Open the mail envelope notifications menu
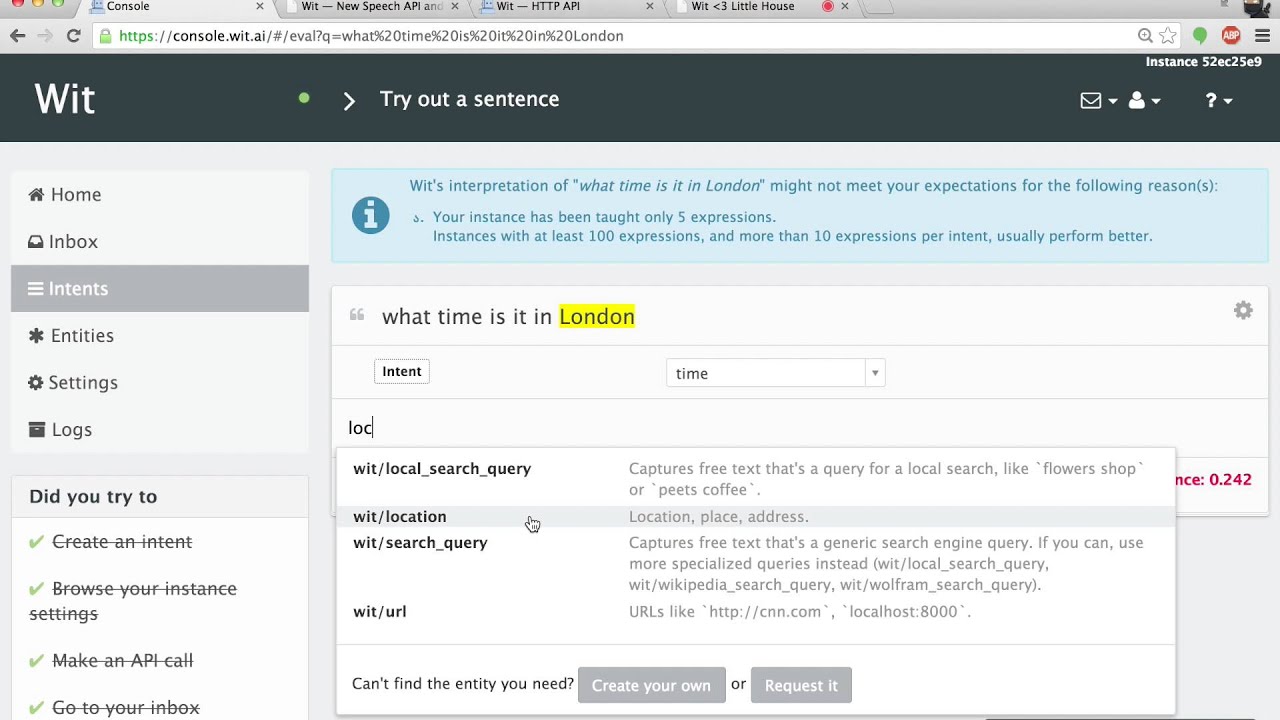The height and width of the screenshot is (720, 1280). point(1097,100)
